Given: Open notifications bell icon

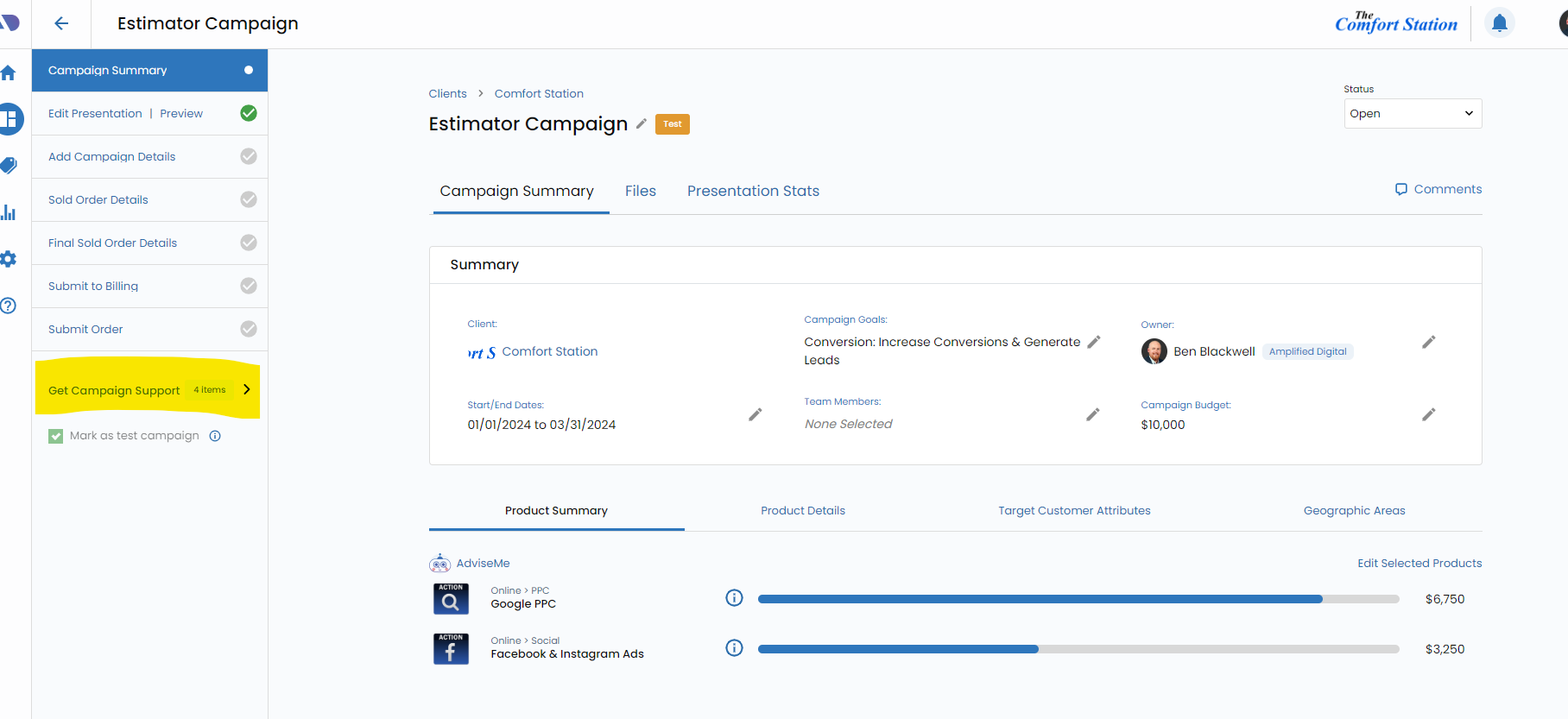Looking at the screenshot, I should [x=1499, y=23].
